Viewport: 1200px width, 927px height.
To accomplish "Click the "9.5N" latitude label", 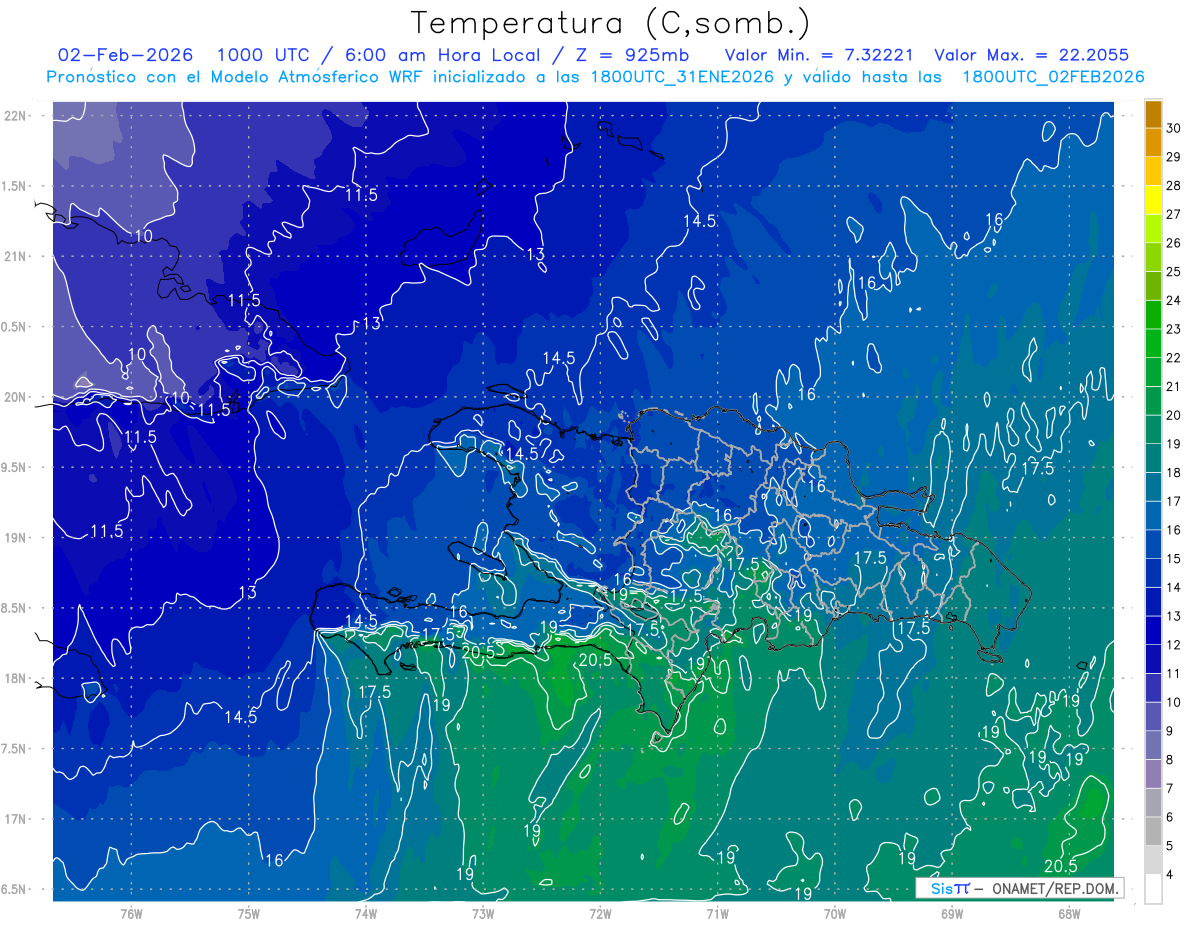I will point(15,468).
